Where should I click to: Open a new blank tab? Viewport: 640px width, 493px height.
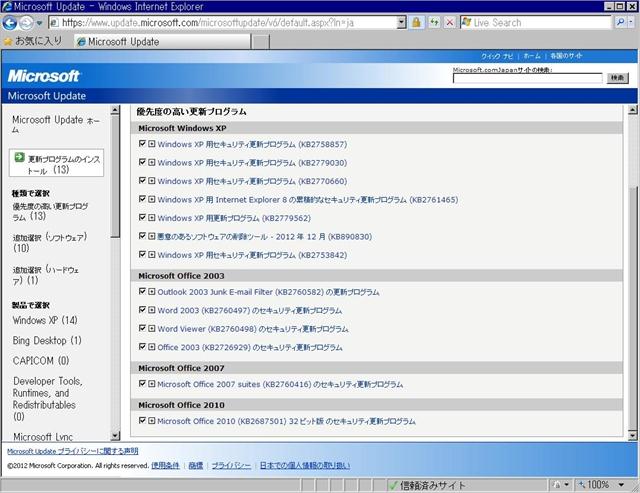260,42
